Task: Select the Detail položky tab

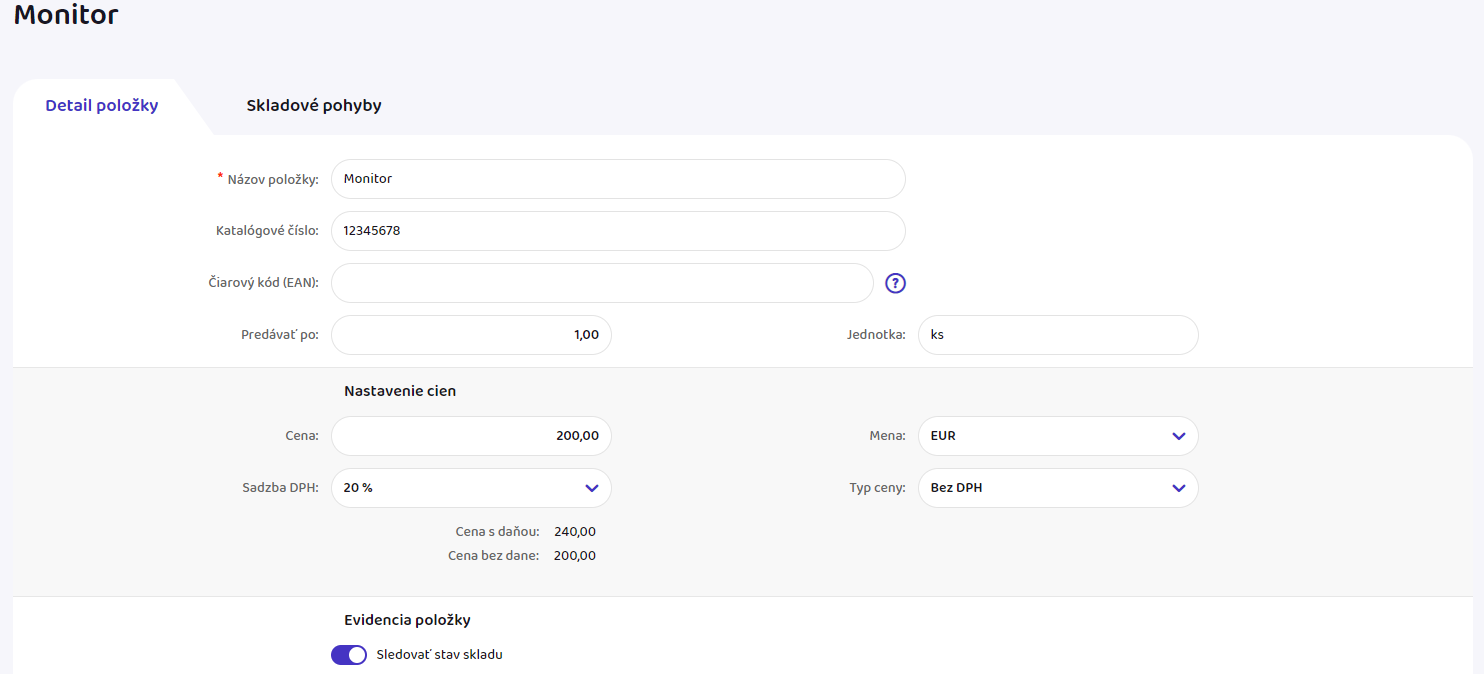Action: pyautogui.click(x=102, y=105)
